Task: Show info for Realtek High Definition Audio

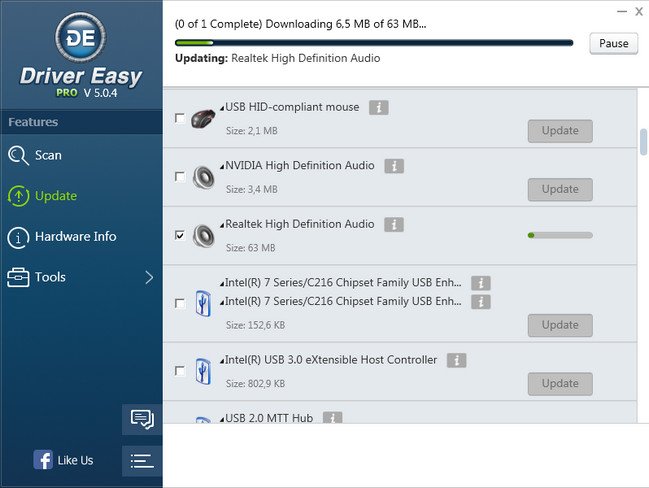Action: point(394,225)
